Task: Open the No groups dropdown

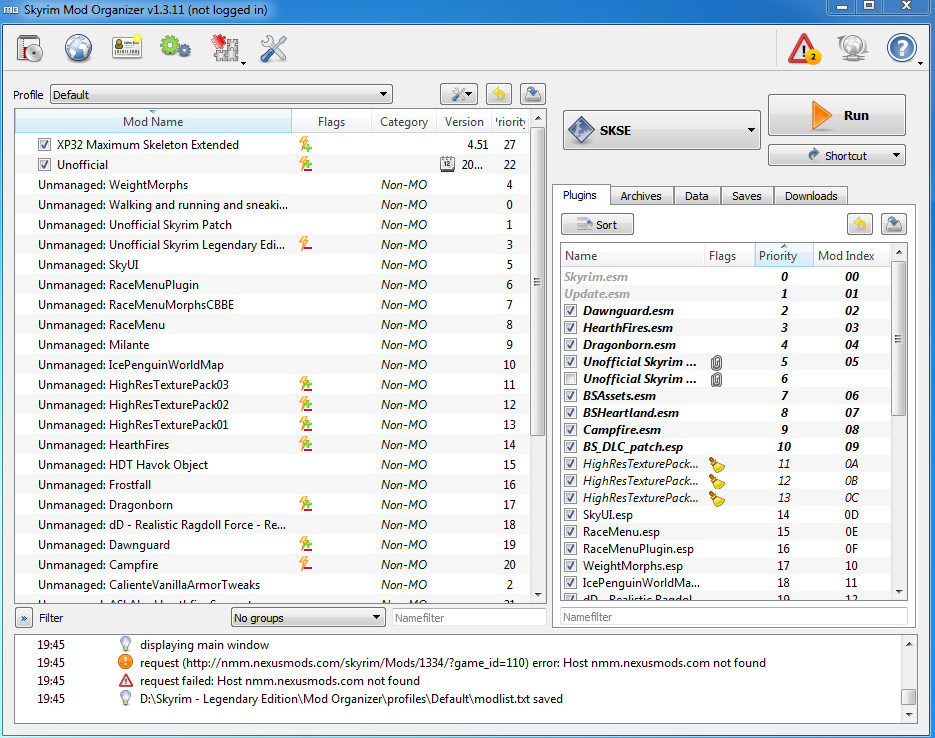Action: pyautogui.click(x=307, y=618)
